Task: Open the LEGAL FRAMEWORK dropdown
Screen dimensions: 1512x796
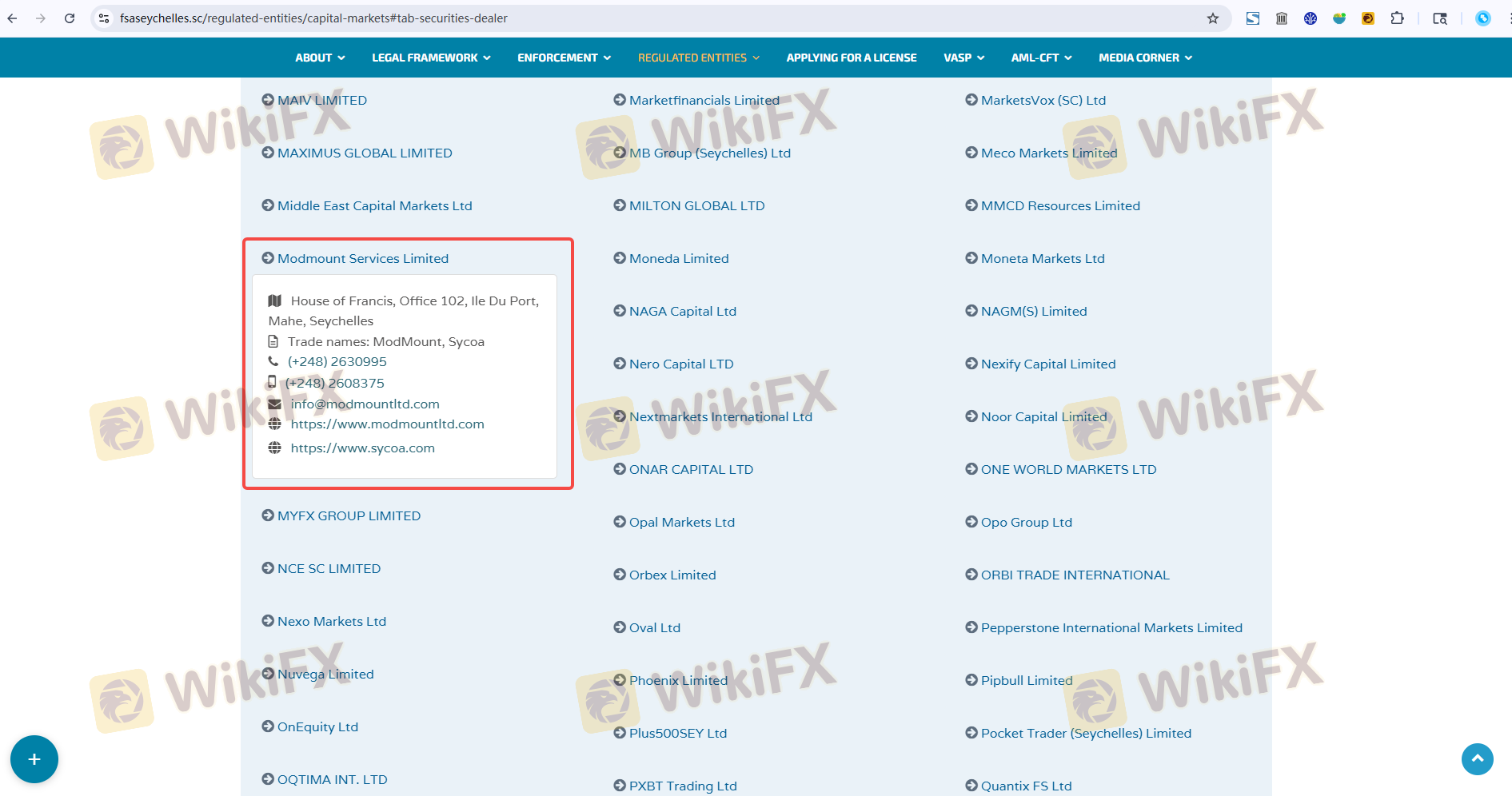Action: pos(430,58)
